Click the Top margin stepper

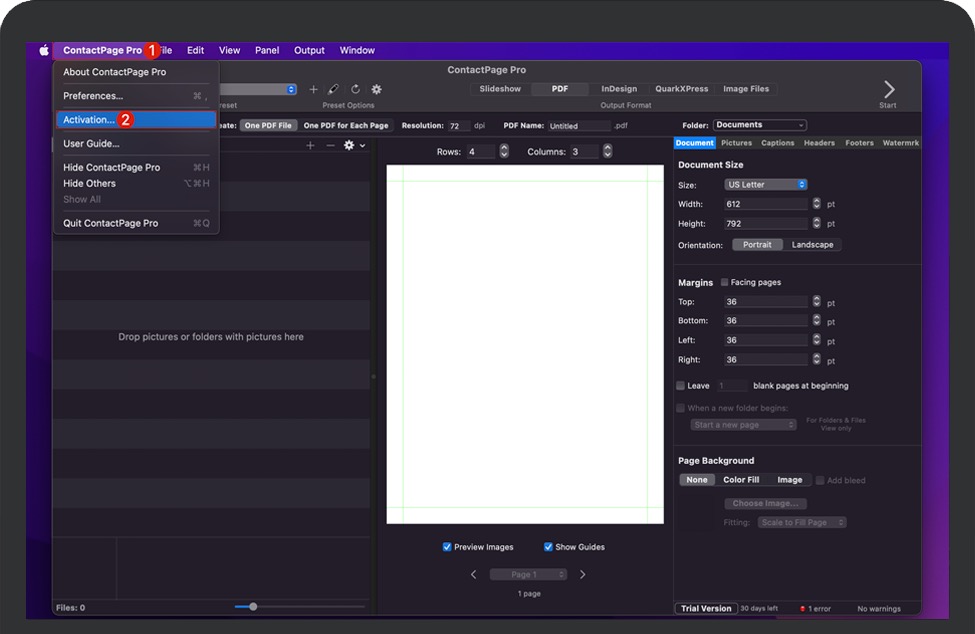(816, 301)
